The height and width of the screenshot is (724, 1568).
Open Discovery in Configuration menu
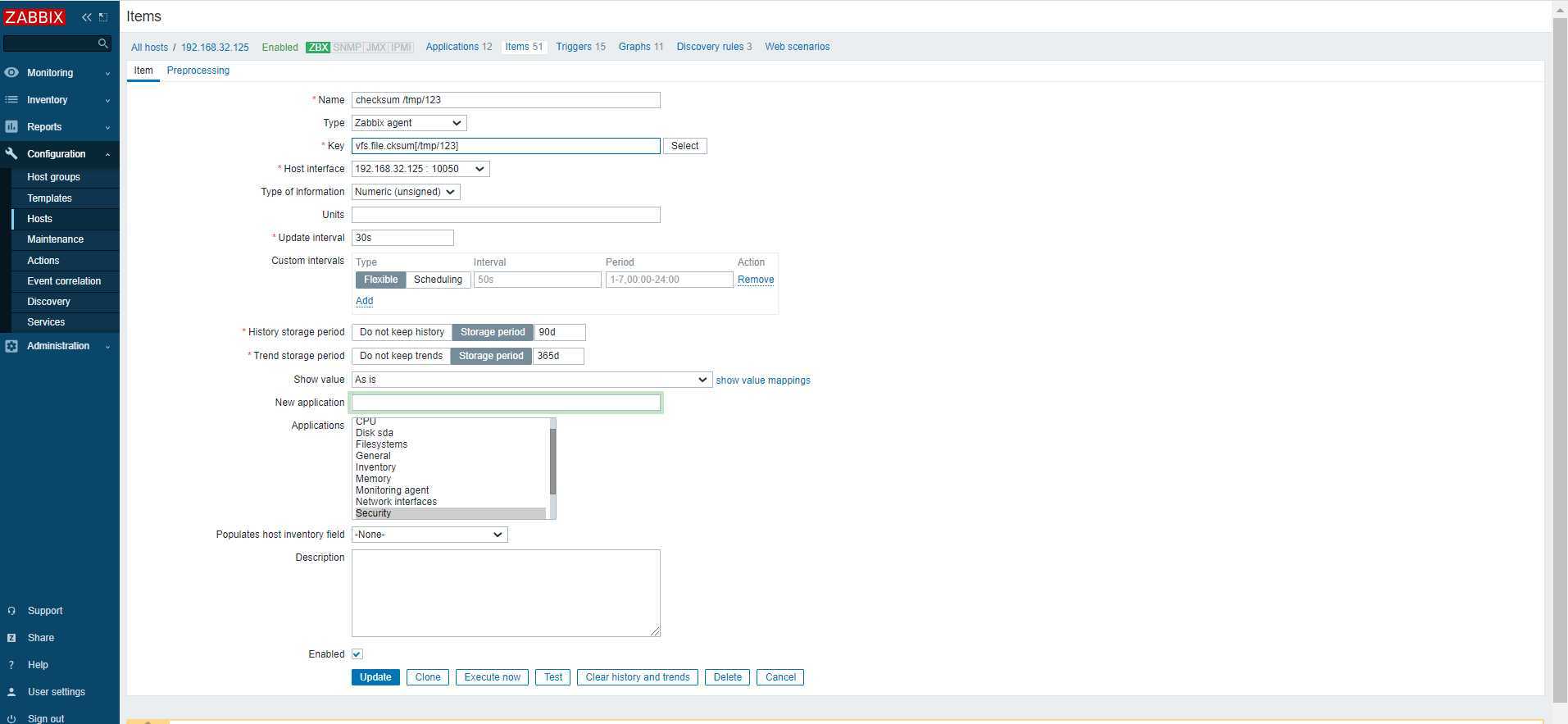point(48,302)
